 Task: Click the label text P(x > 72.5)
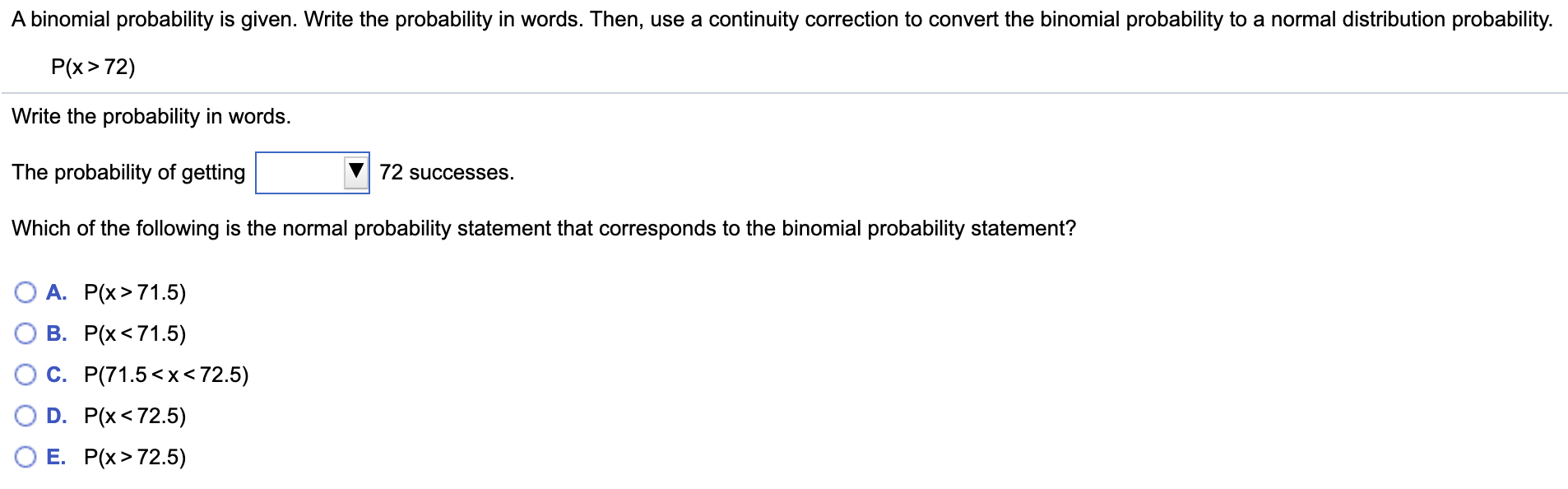pos(136,457)
